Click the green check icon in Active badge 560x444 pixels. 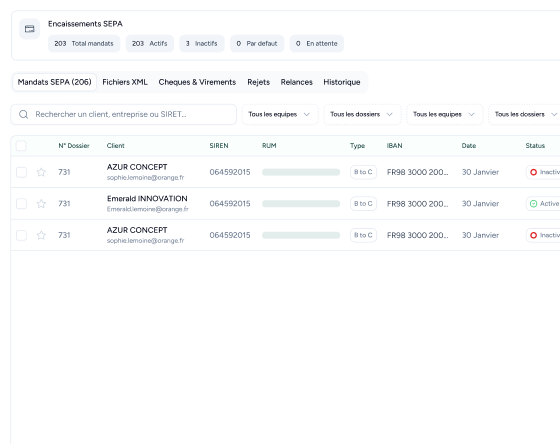click(x=534, y=204)
